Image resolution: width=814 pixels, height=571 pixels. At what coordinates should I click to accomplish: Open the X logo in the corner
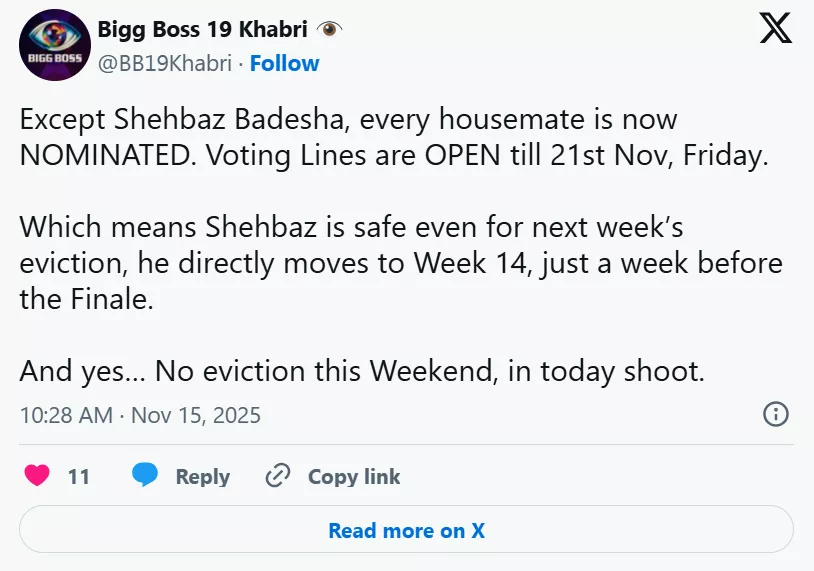coord(775,30)
